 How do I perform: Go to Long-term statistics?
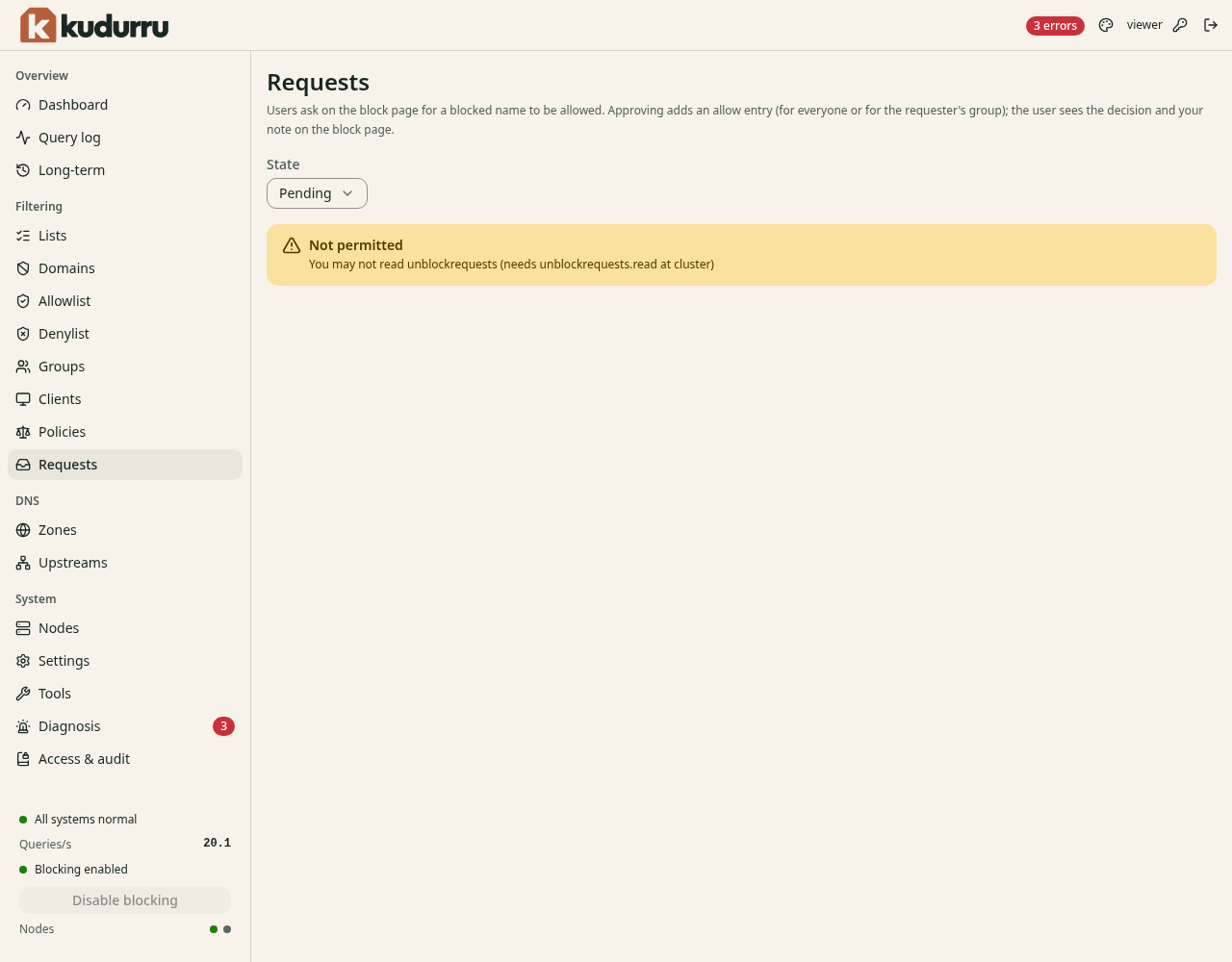pos(125,170)
